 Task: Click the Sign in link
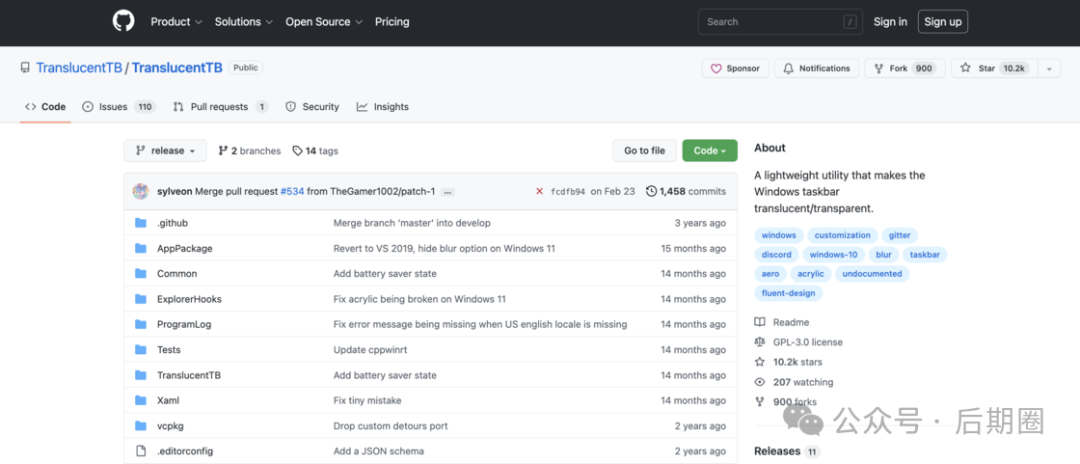[890, 21]
